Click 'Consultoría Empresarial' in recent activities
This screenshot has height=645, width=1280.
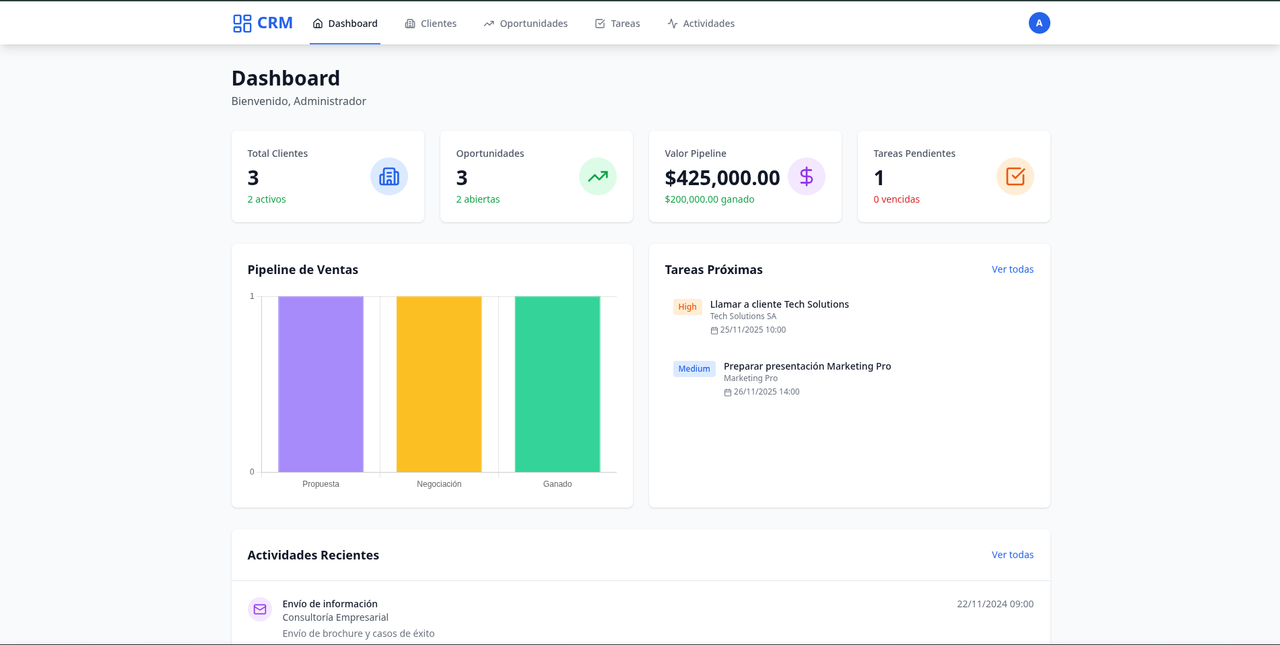[335, 618]
